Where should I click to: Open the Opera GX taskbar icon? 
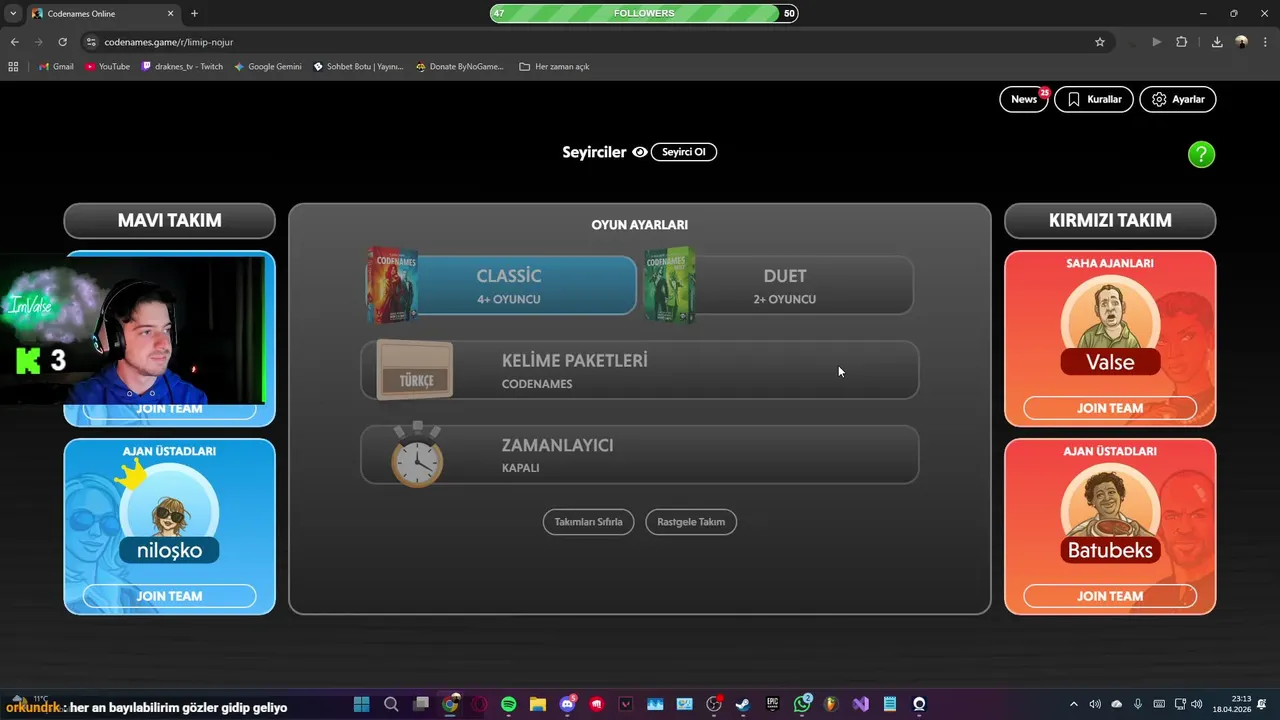coord(479,704)
